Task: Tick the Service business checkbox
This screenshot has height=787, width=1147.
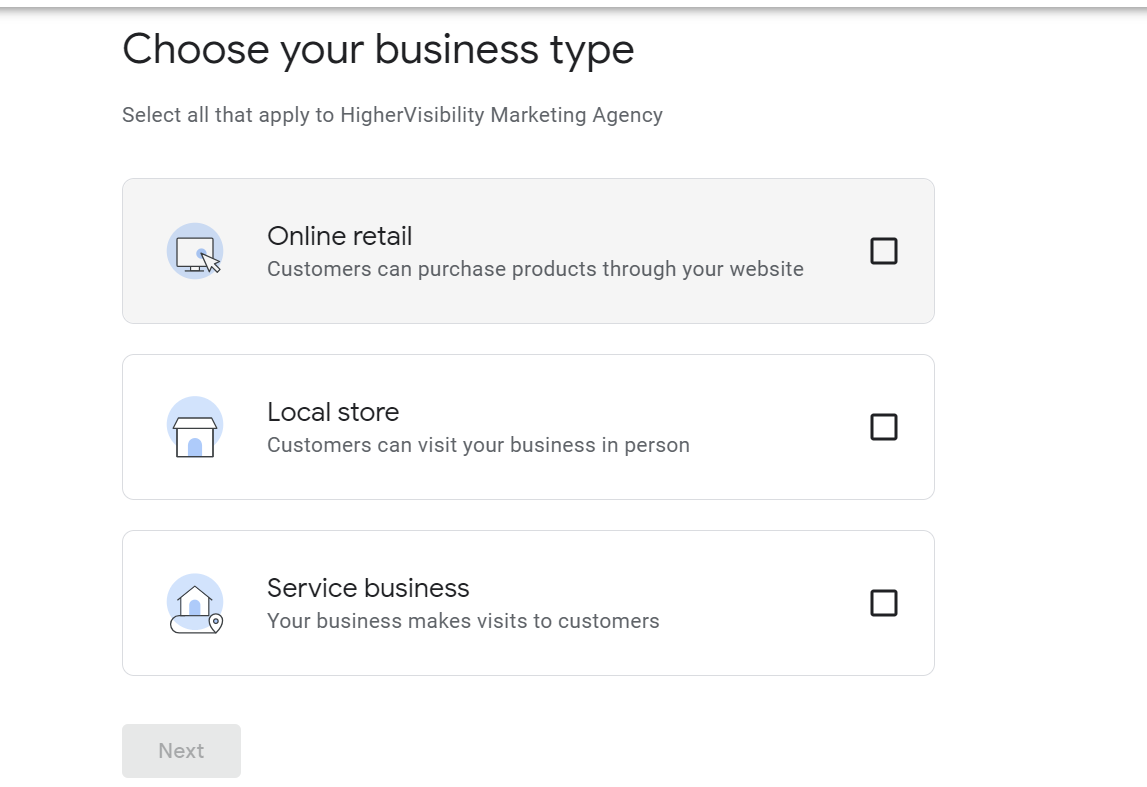Action: [883, 603]
